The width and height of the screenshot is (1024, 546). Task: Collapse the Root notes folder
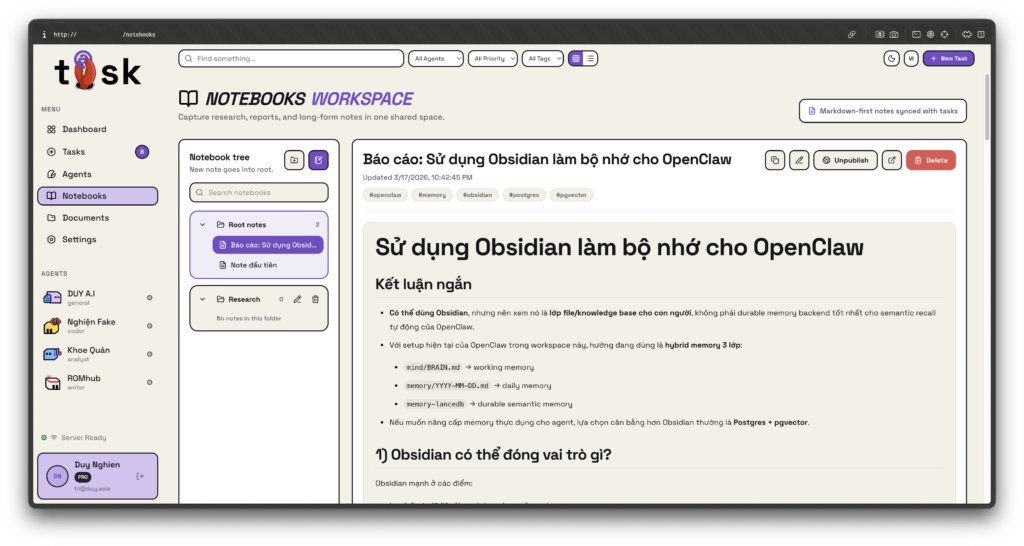[203, 225]
